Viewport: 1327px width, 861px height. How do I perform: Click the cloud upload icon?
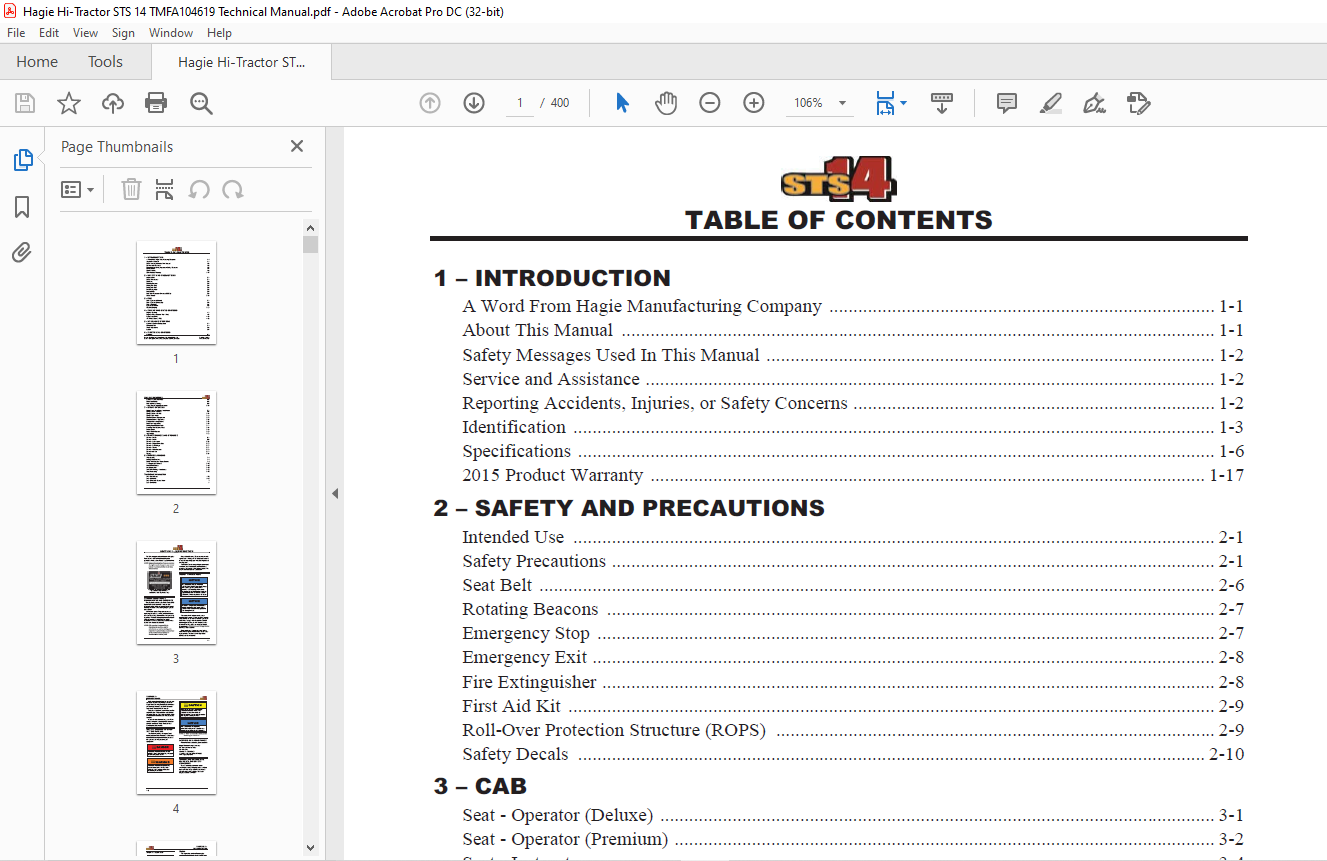[x=113, y=103]
